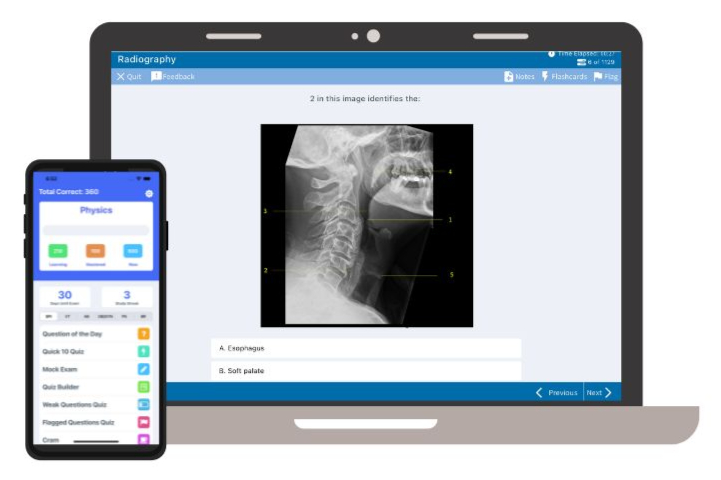Open Weak Questions Quiz icon
The image size is (721, 480).
(143, 405)
